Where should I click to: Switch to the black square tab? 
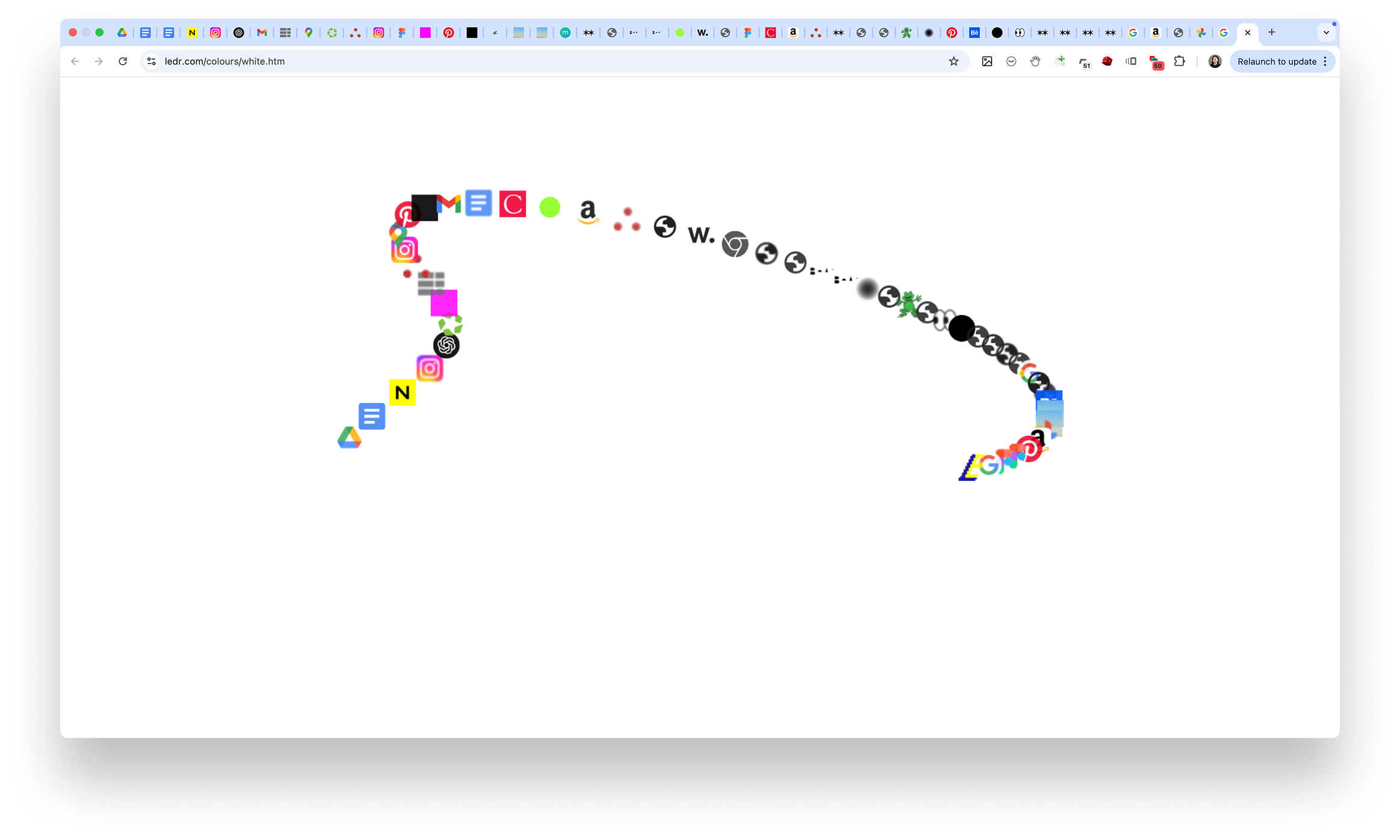(472, 32)
